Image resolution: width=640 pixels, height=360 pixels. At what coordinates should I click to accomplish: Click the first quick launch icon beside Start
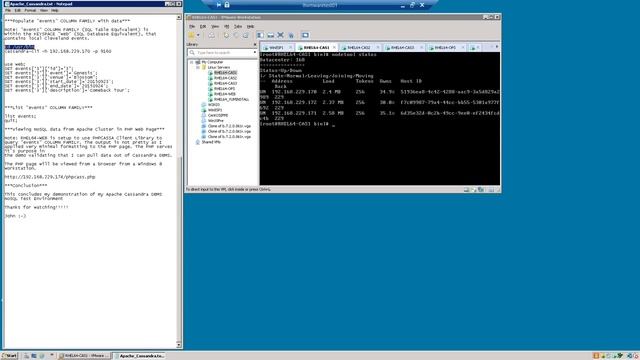(x=26, y=356)
